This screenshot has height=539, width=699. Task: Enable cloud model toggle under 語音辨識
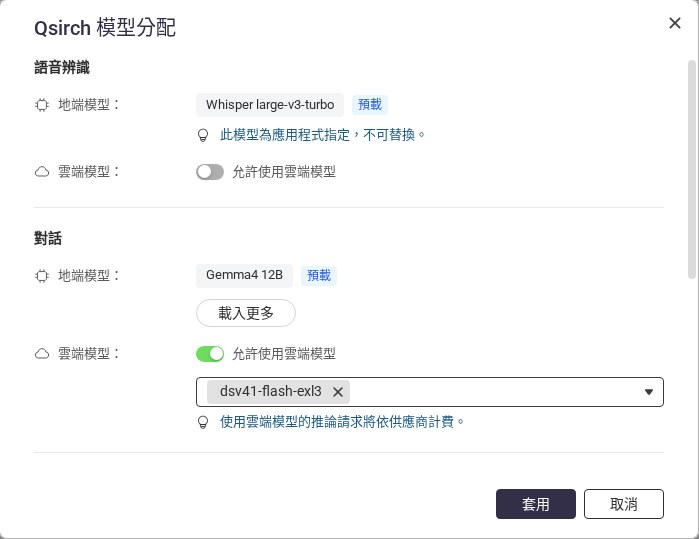210,172
